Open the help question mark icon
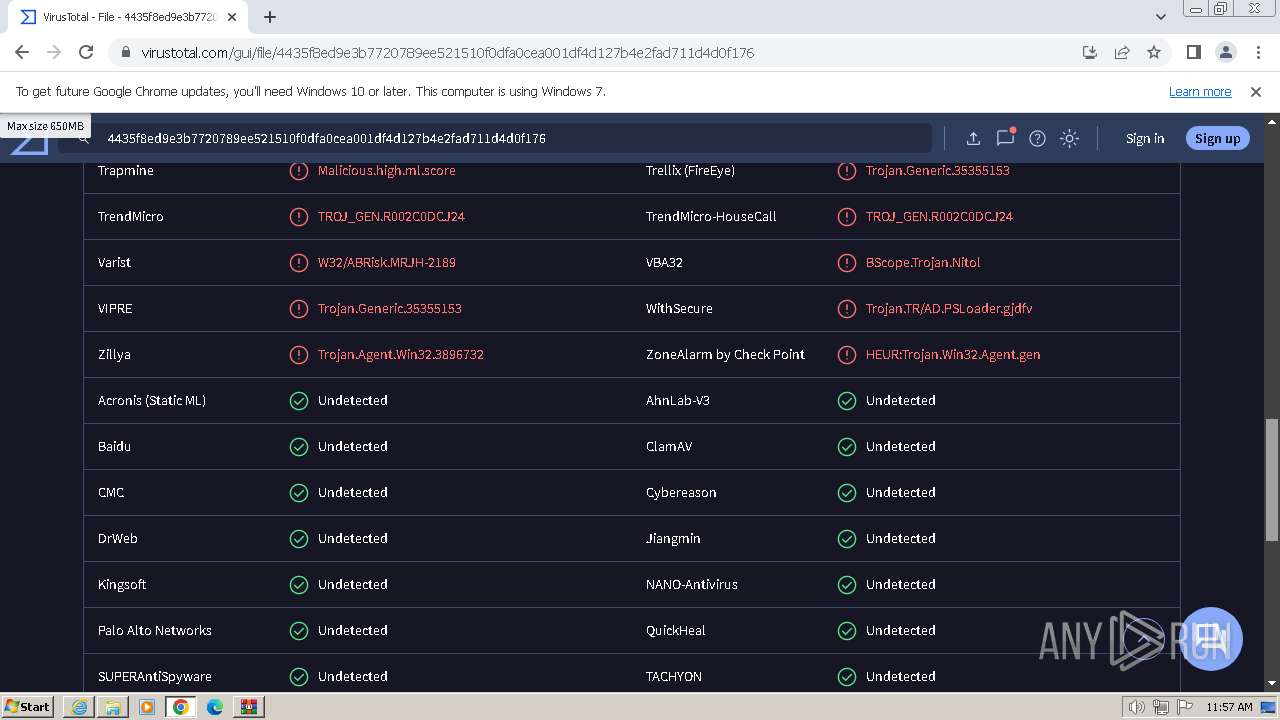The image size is (1280, 720). coord(1037,139)
